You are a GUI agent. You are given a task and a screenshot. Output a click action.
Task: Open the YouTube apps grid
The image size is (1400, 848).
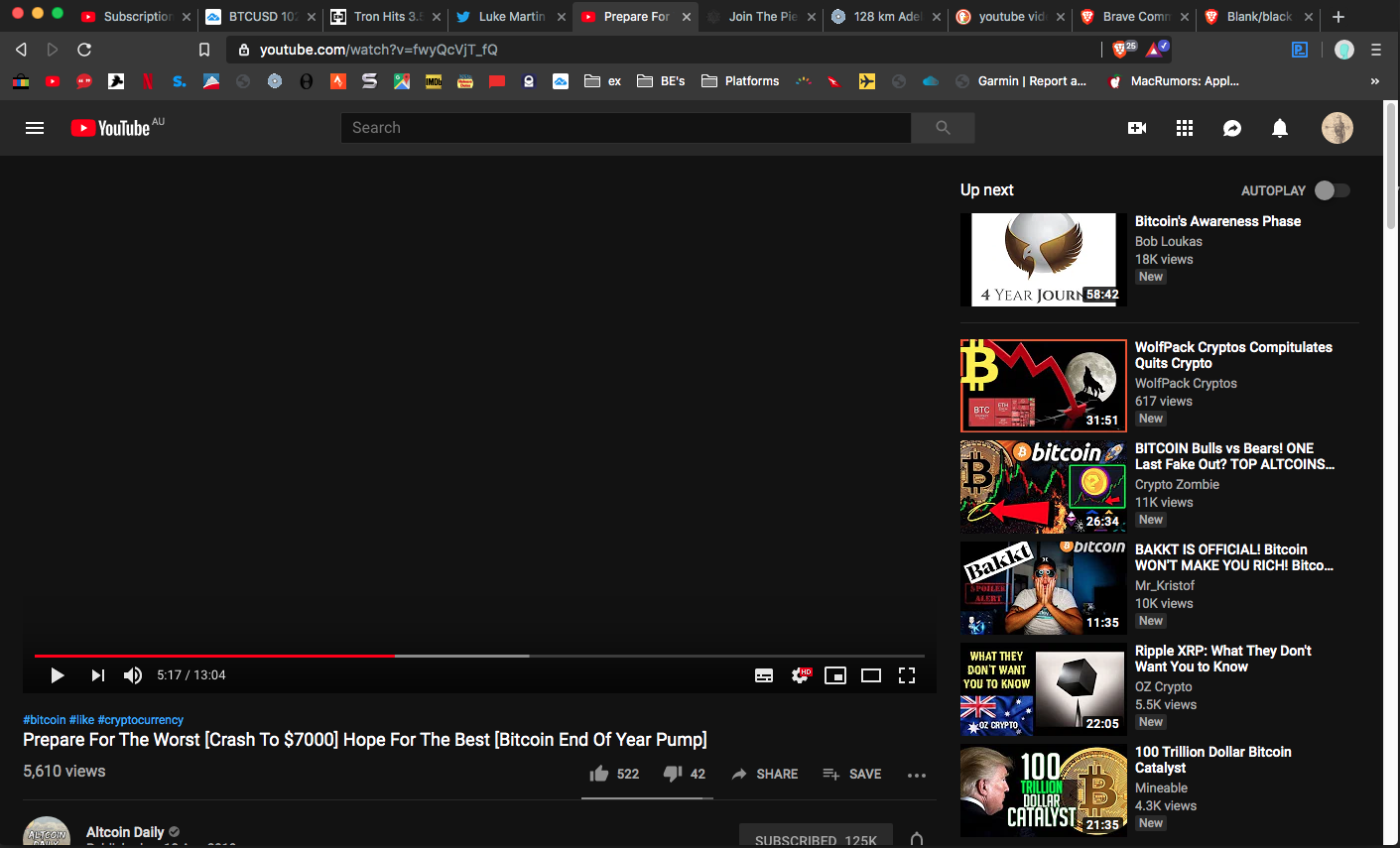(1185, 128)
